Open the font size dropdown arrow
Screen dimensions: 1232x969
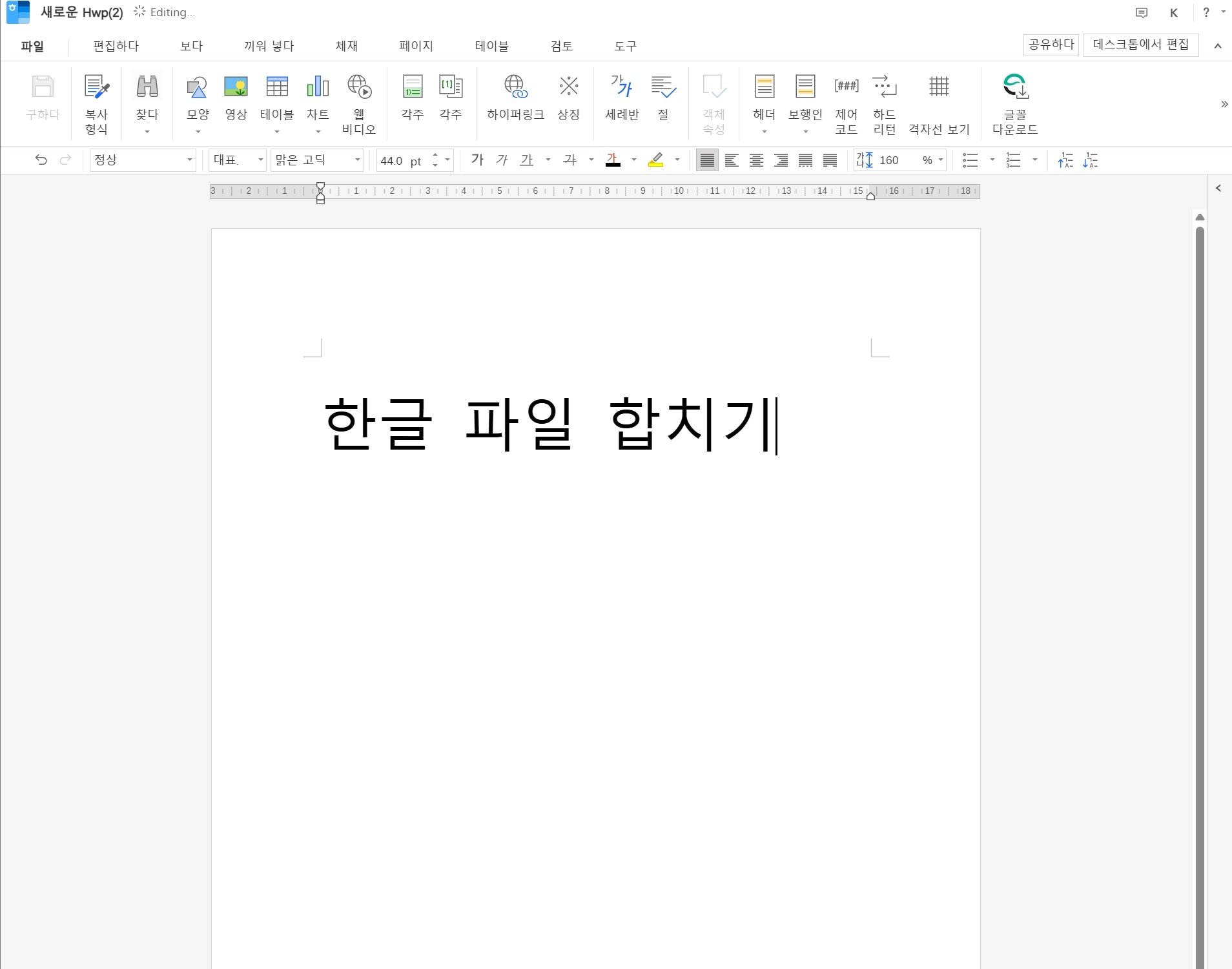tap(447, 160)
